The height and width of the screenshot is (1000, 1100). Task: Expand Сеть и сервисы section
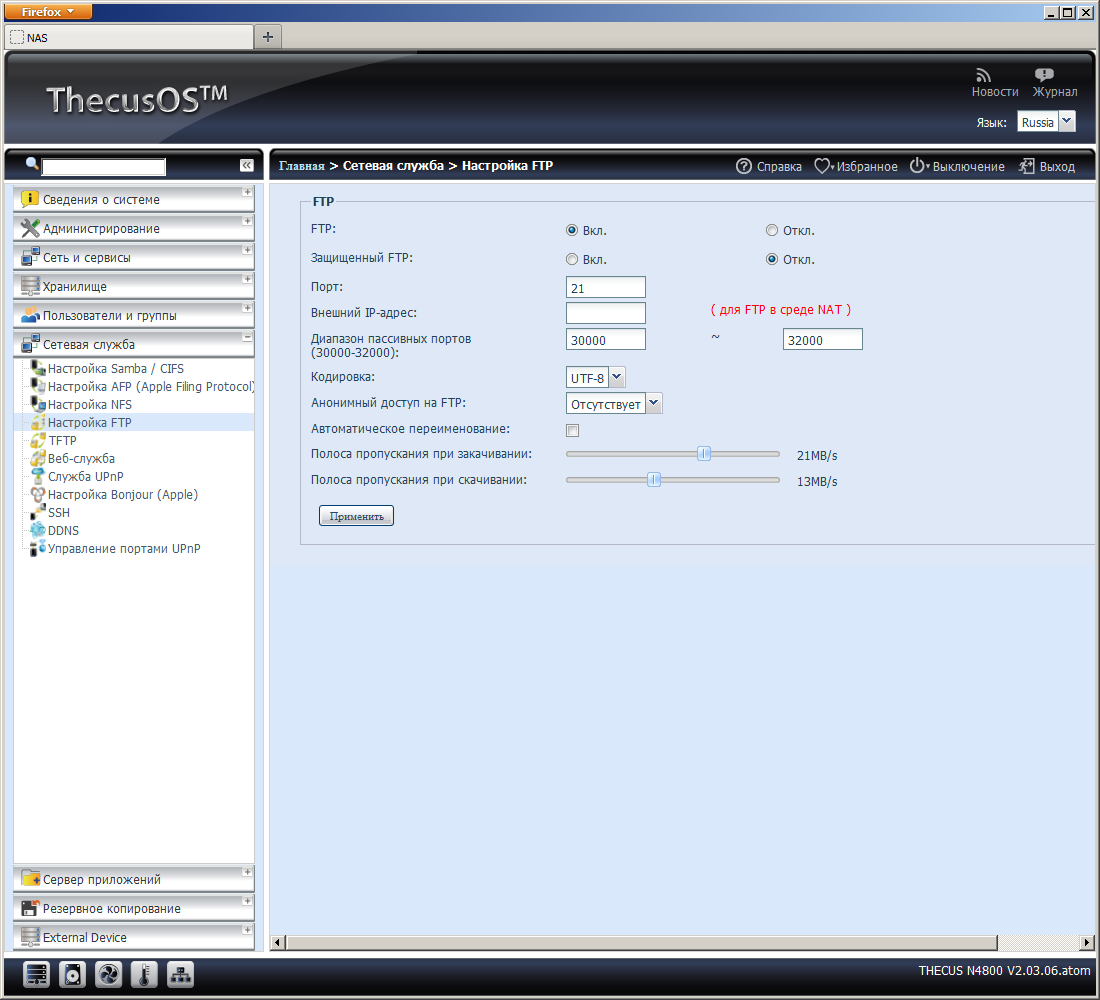tap(247, 250)
